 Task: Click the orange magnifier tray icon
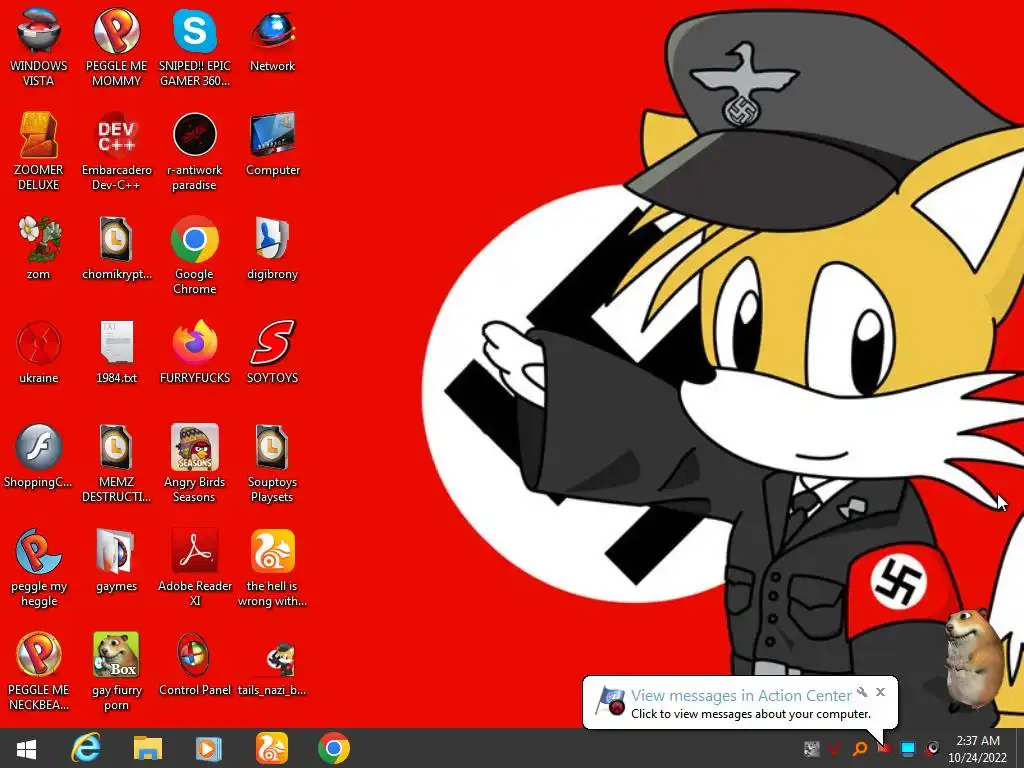pos(860,748)
